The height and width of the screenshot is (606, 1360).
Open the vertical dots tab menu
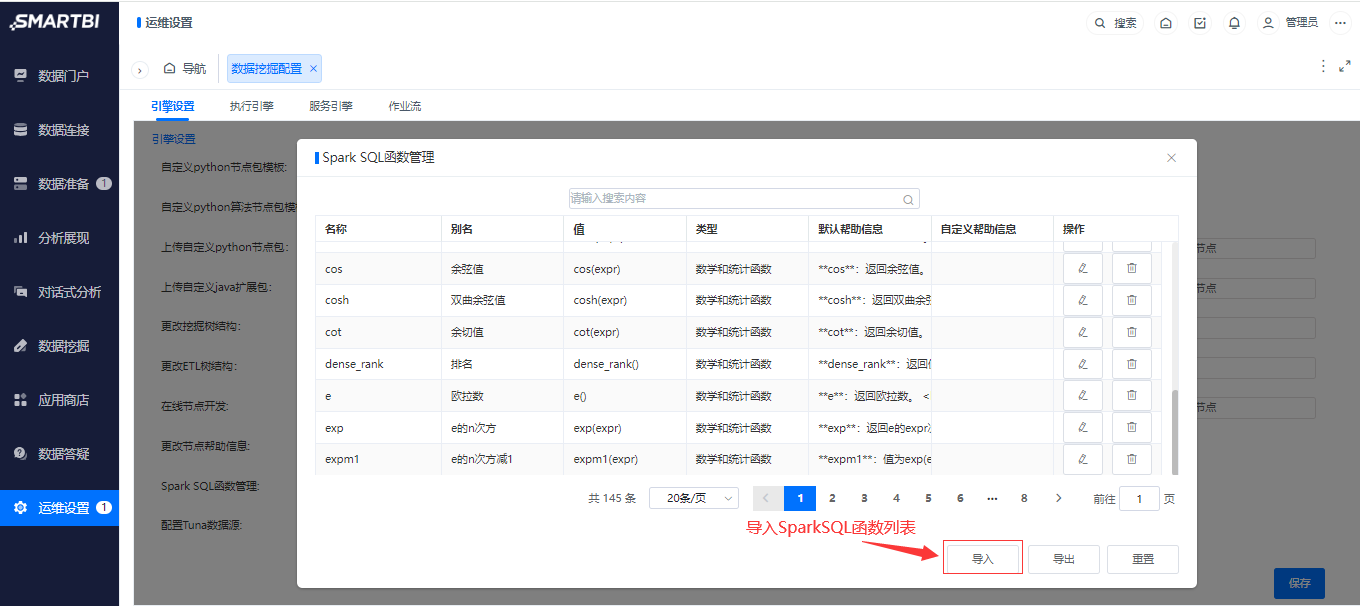1324,65
